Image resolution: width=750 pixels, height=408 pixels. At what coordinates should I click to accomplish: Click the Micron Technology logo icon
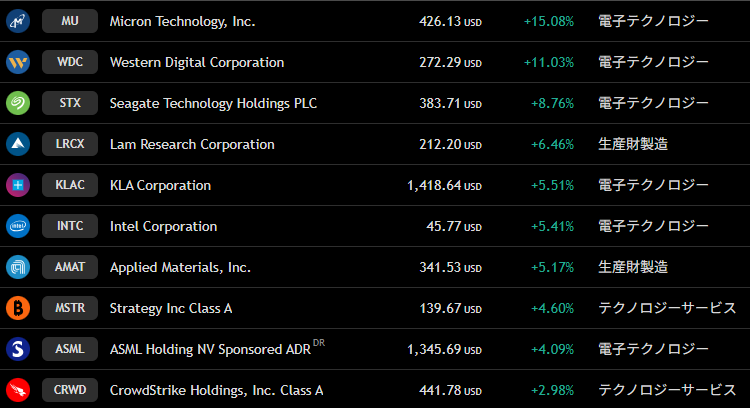pyautogui.click(x=18, y=21)
